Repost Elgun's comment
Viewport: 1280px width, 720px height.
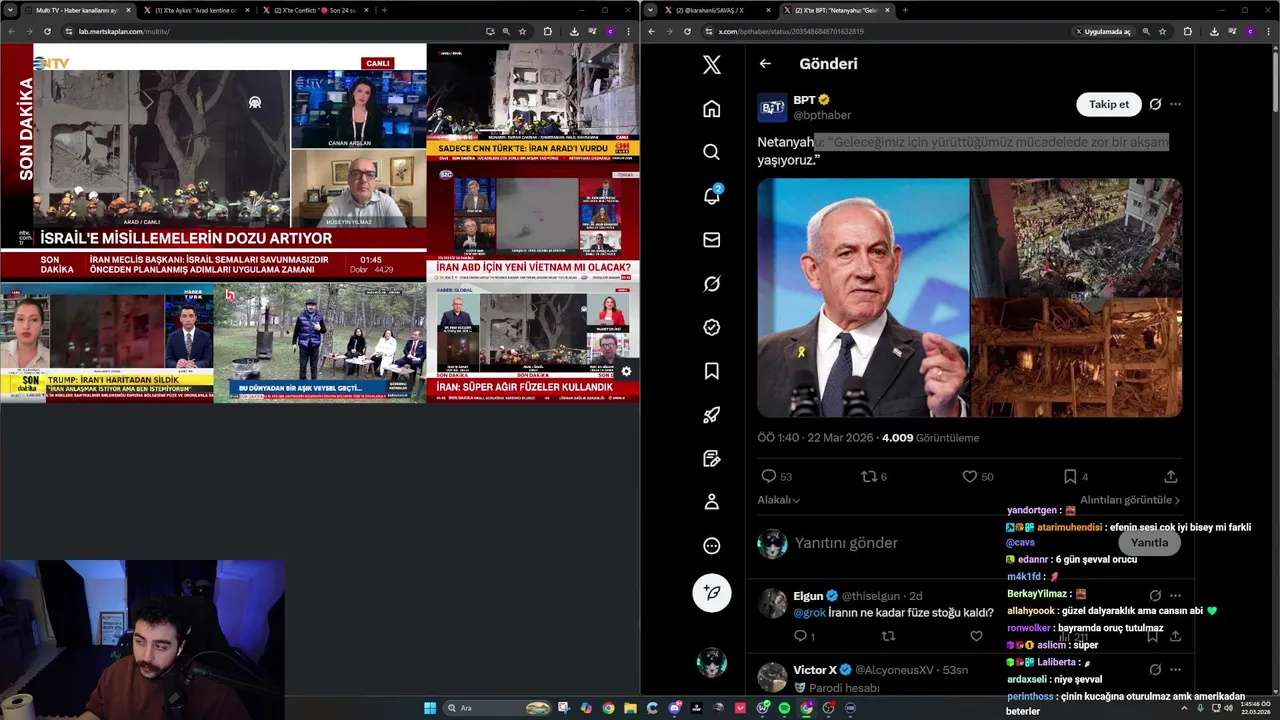(x=888, y=636)
